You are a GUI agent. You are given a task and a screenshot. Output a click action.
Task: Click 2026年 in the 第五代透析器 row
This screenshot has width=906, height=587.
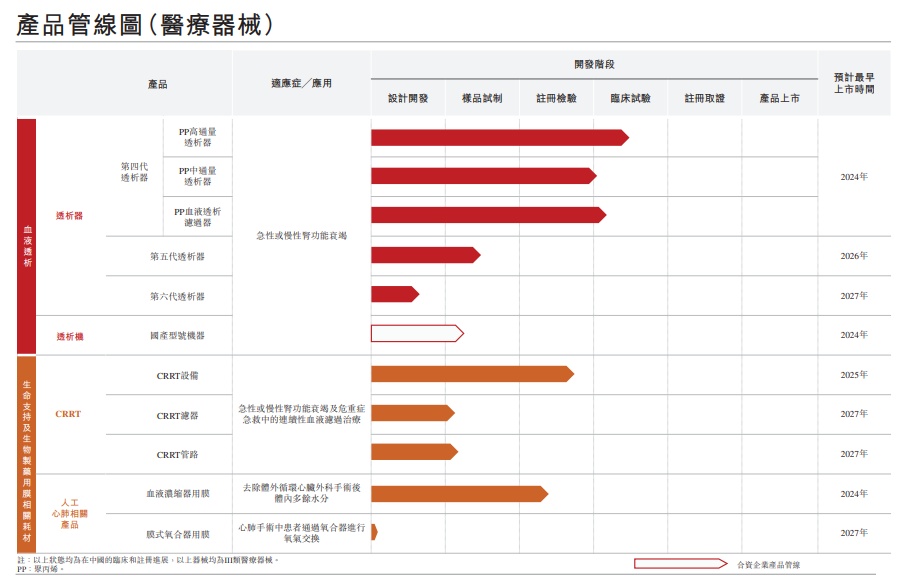(854, 256)
